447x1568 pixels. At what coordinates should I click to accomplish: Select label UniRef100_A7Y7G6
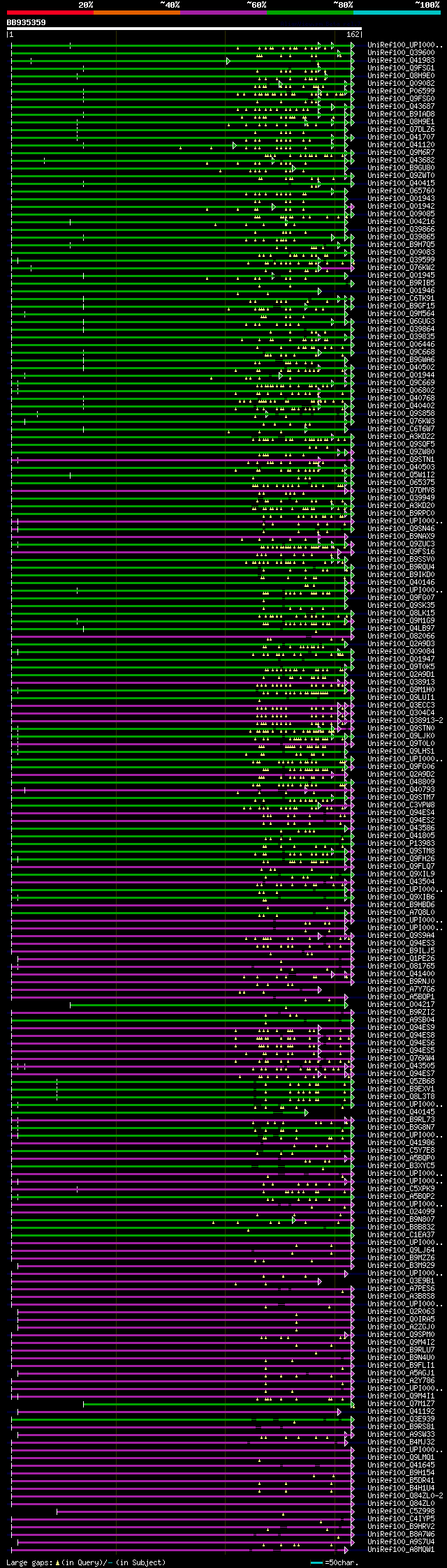click(x=401, y=990)
